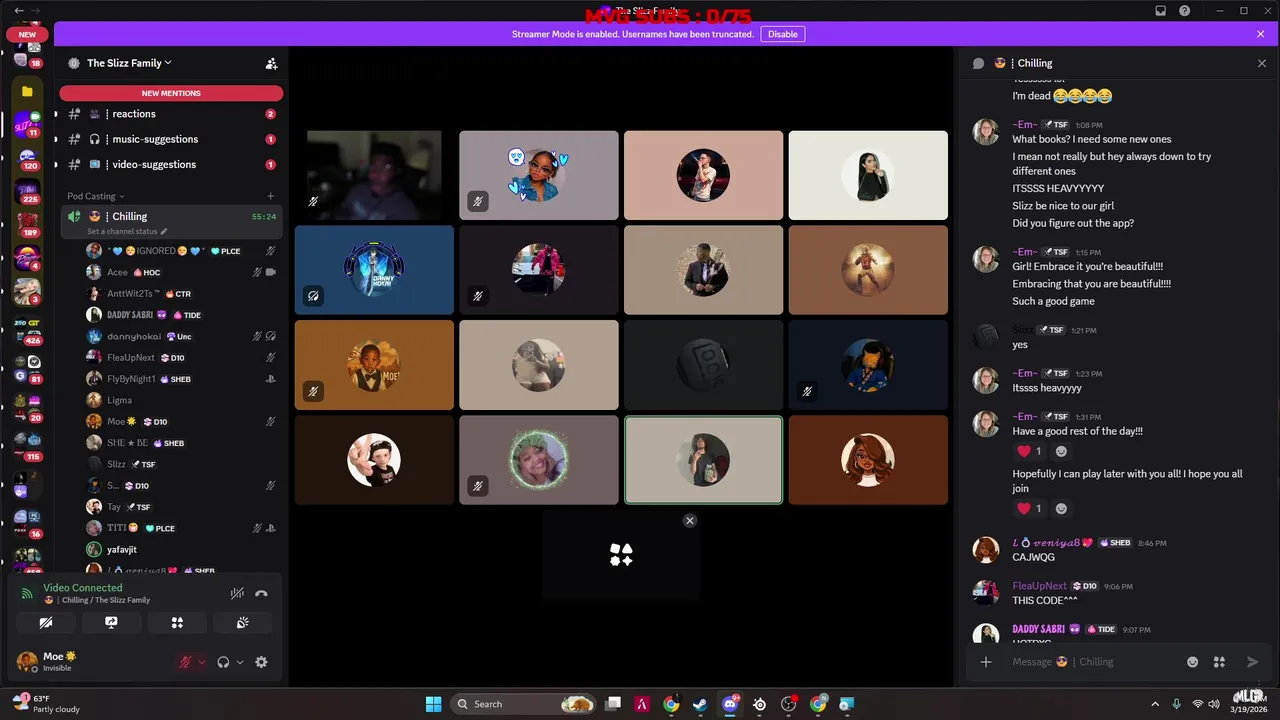Toggle deafen headphones
1280x720 pixels.
click(223, 662)
